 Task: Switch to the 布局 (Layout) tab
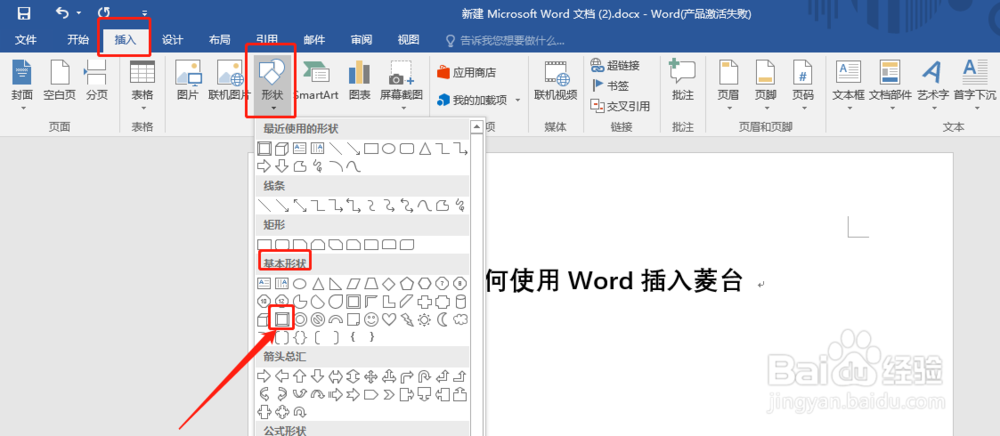[219, 40]
